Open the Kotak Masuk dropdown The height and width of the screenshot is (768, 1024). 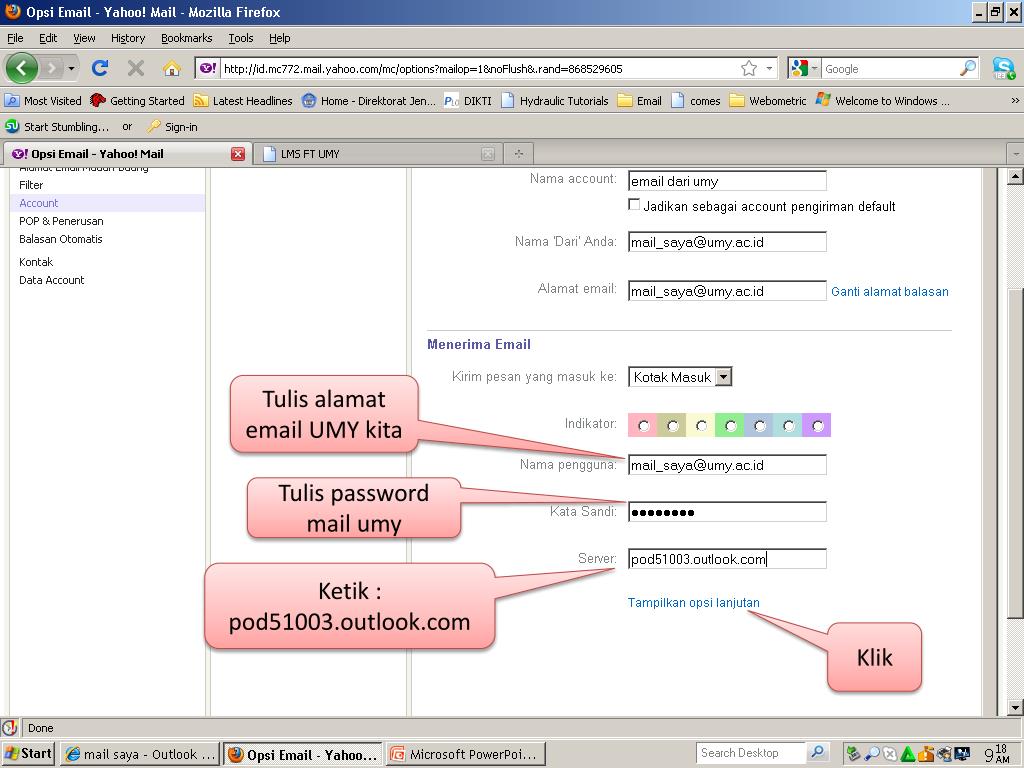point(680,377)
